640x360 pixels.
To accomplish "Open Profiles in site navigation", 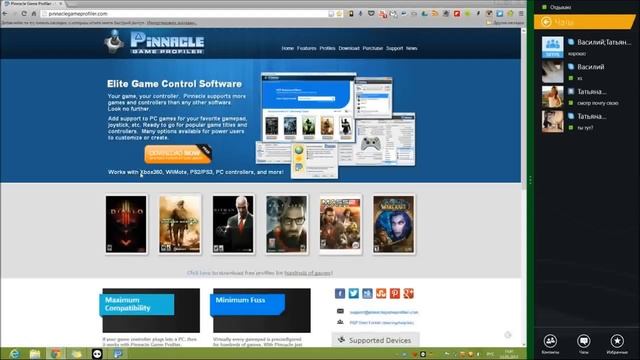I will 327,48.
